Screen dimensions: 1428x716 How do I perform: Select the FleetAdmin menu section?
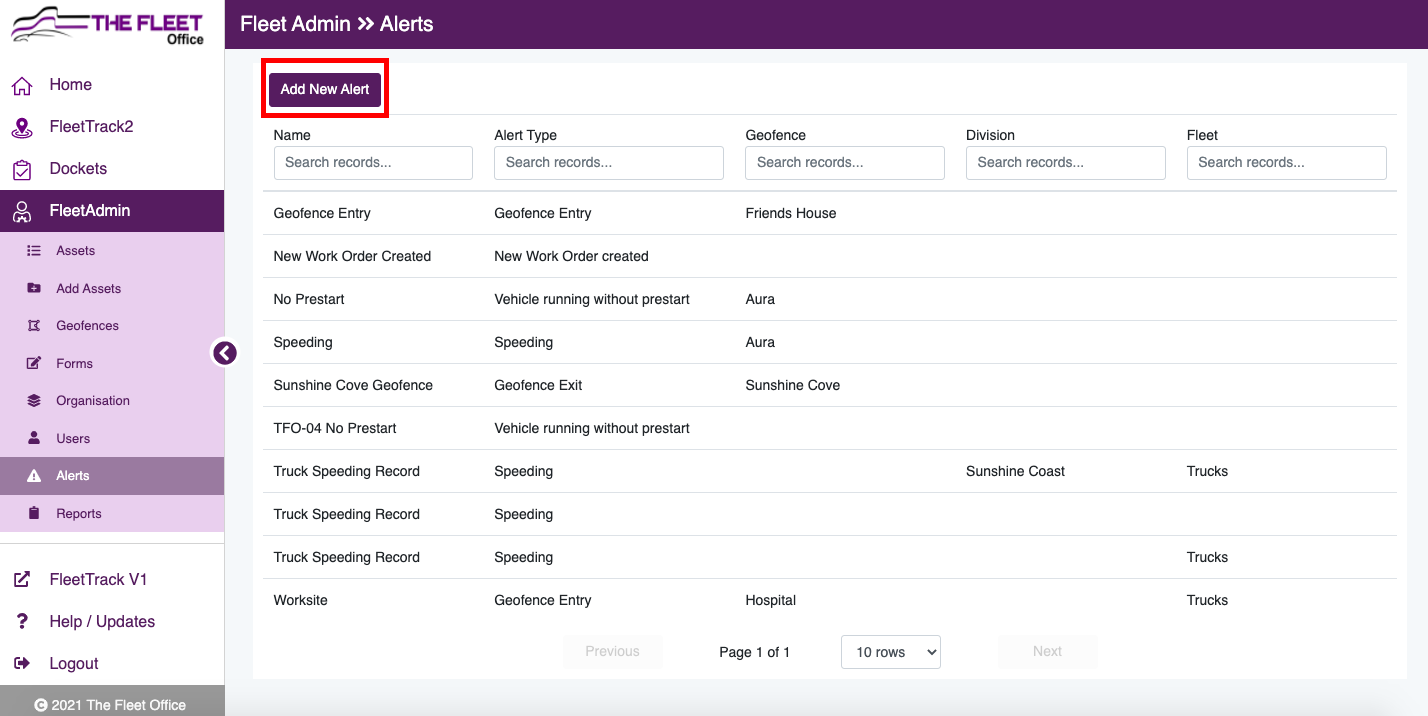tap(112, 211)
